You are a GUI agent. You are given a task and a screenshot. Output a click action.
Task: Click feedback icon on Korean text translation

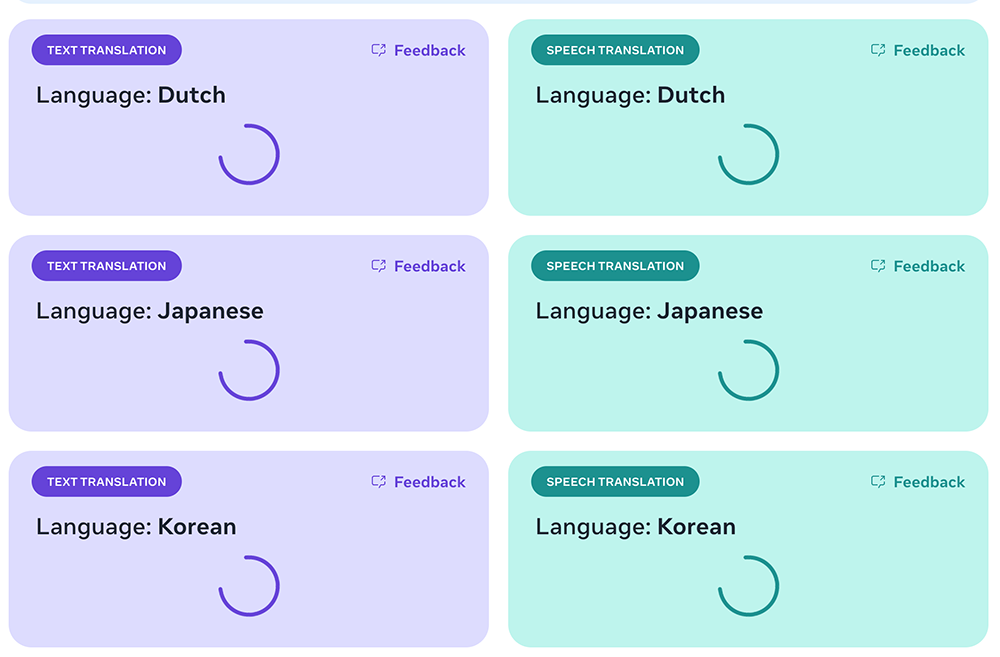(379, 482)
